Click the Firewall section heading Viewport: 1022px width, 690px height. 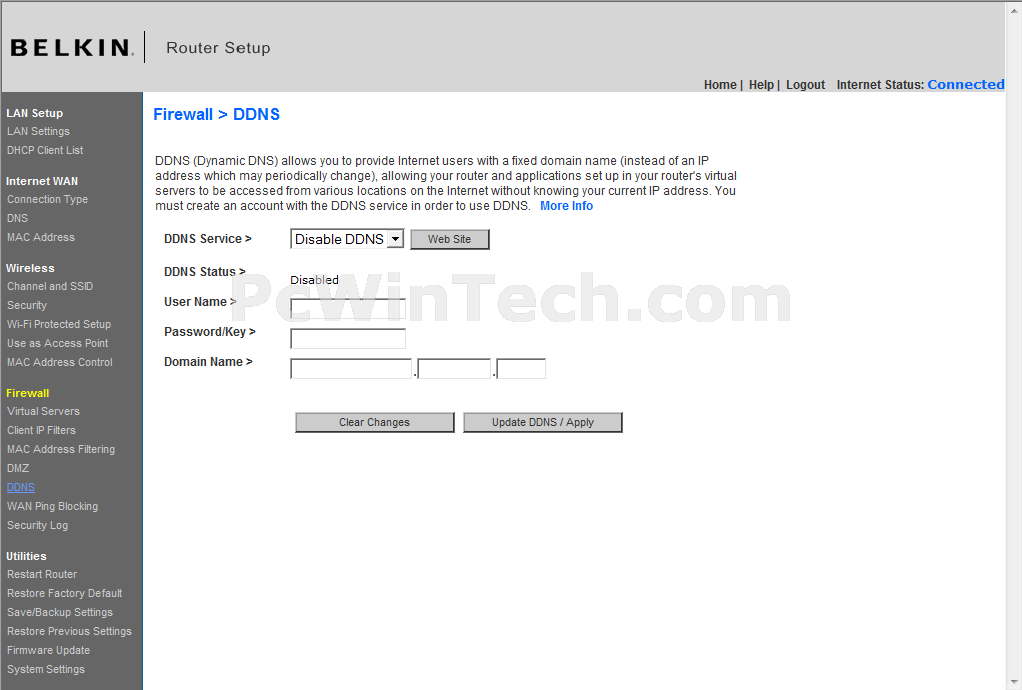click(27, 394)
